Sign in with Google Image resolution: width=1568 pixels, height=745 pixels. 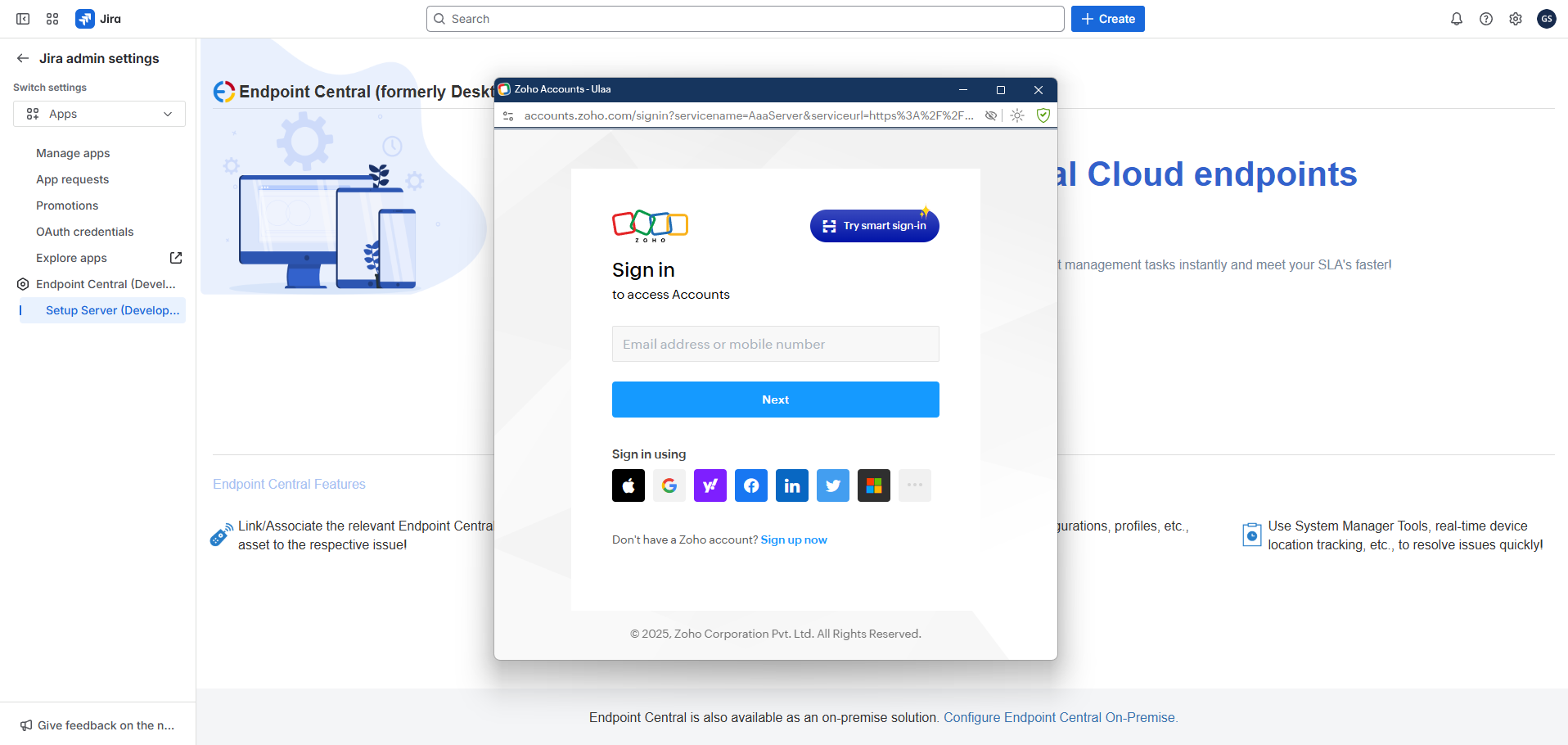tap(669, 485)
